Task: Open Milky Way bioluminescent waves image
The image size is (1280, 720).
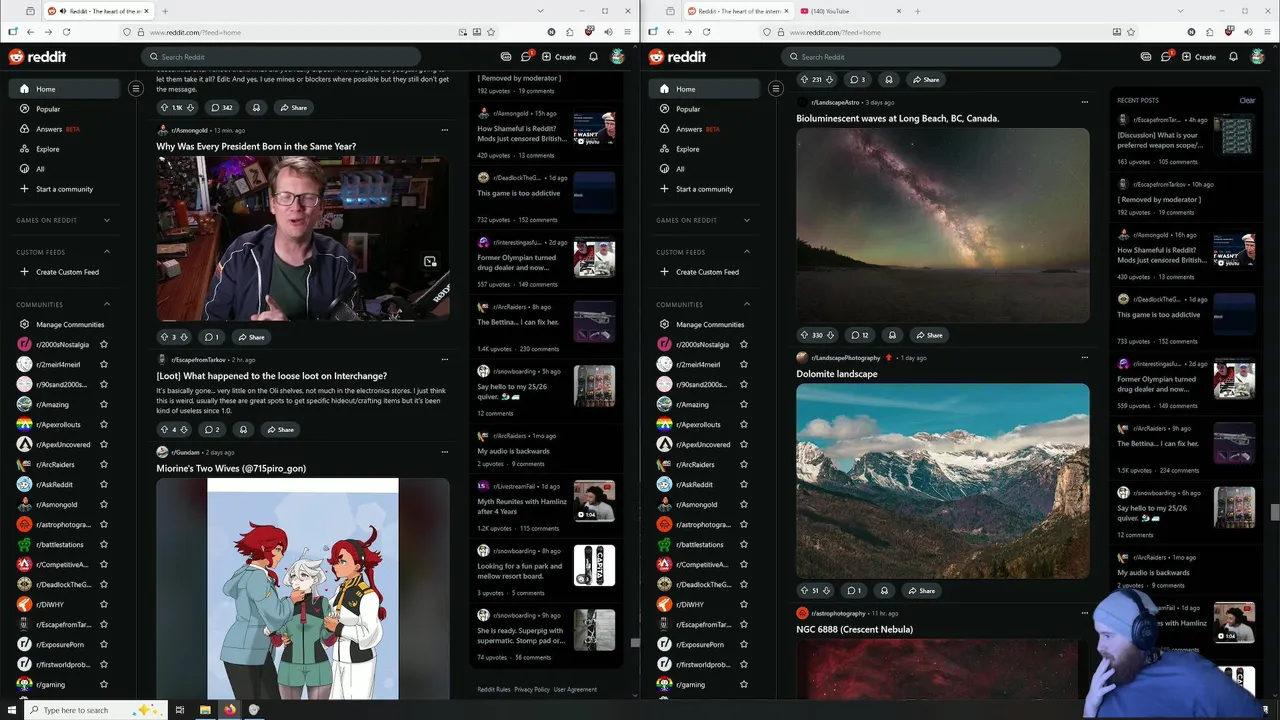Action: point(943,225)
